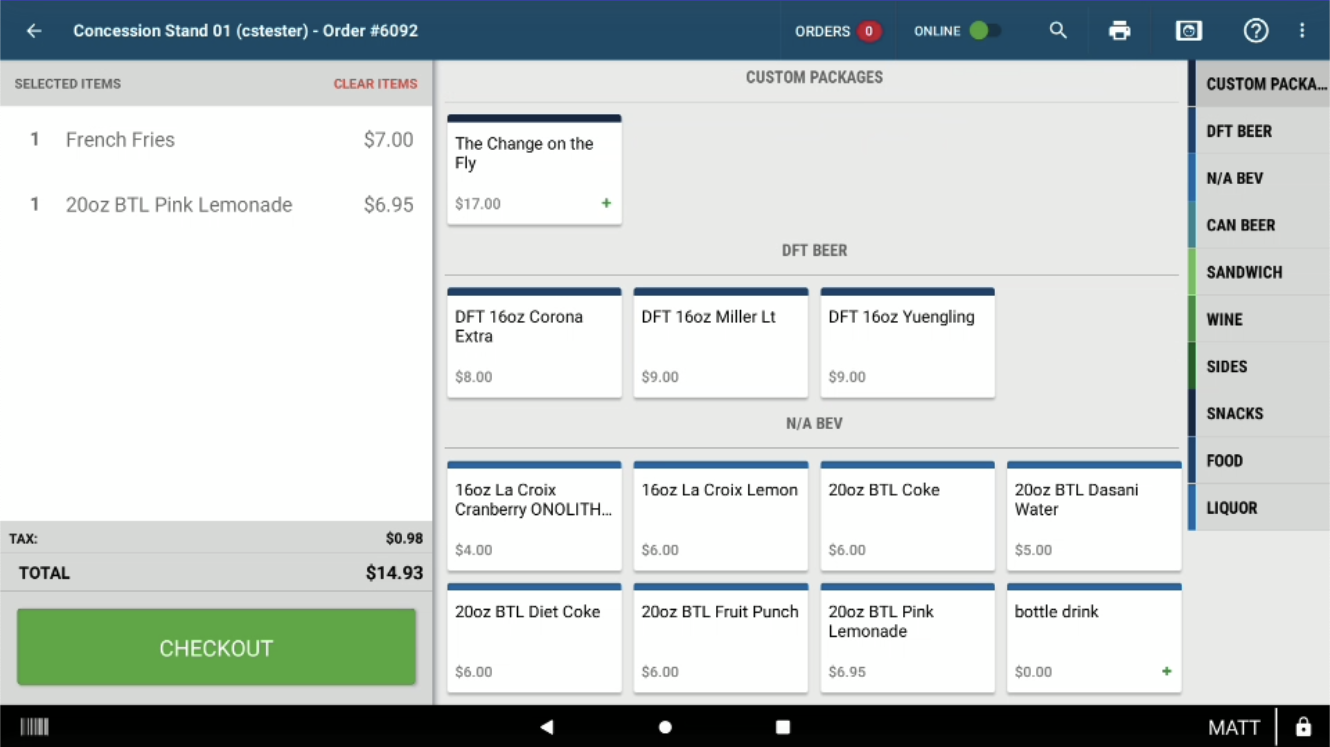Click plus icon on bottle drink
The width and height of the screenshot is (1330, 747).
pyautogui.click(x=1166, y=671)
